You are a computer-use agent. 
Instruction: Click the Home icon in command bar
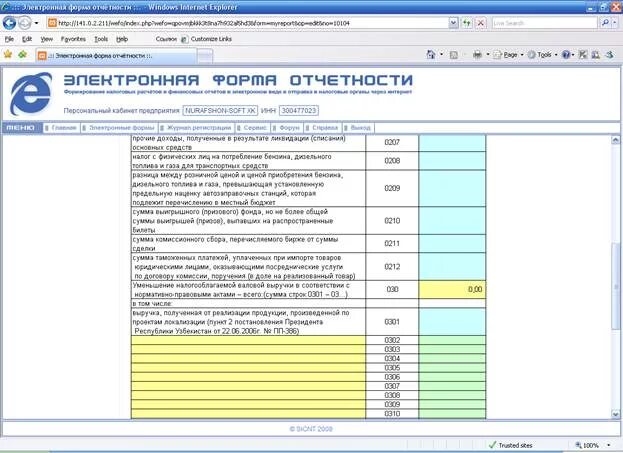point(431,55)
